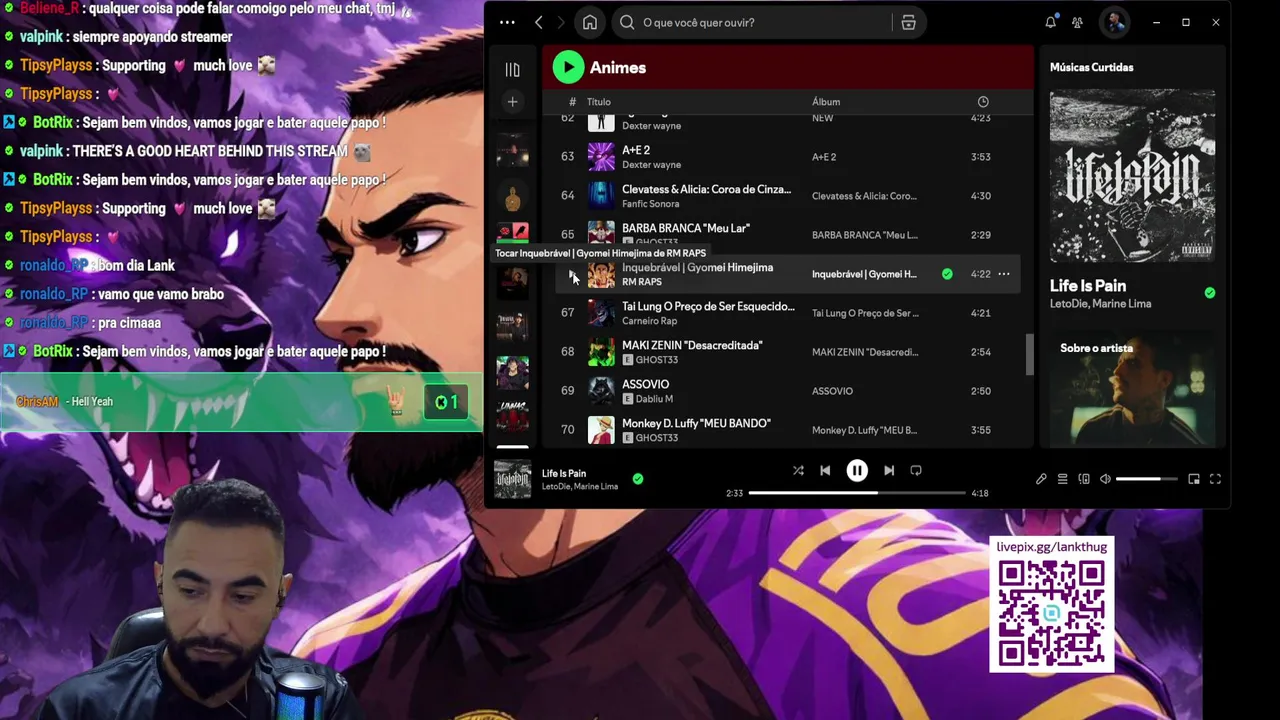This screenshot has height=720, width=1280.
Task: Select Monkey D. Luffy "MEU BANDO" track
Action: point(696,423)
